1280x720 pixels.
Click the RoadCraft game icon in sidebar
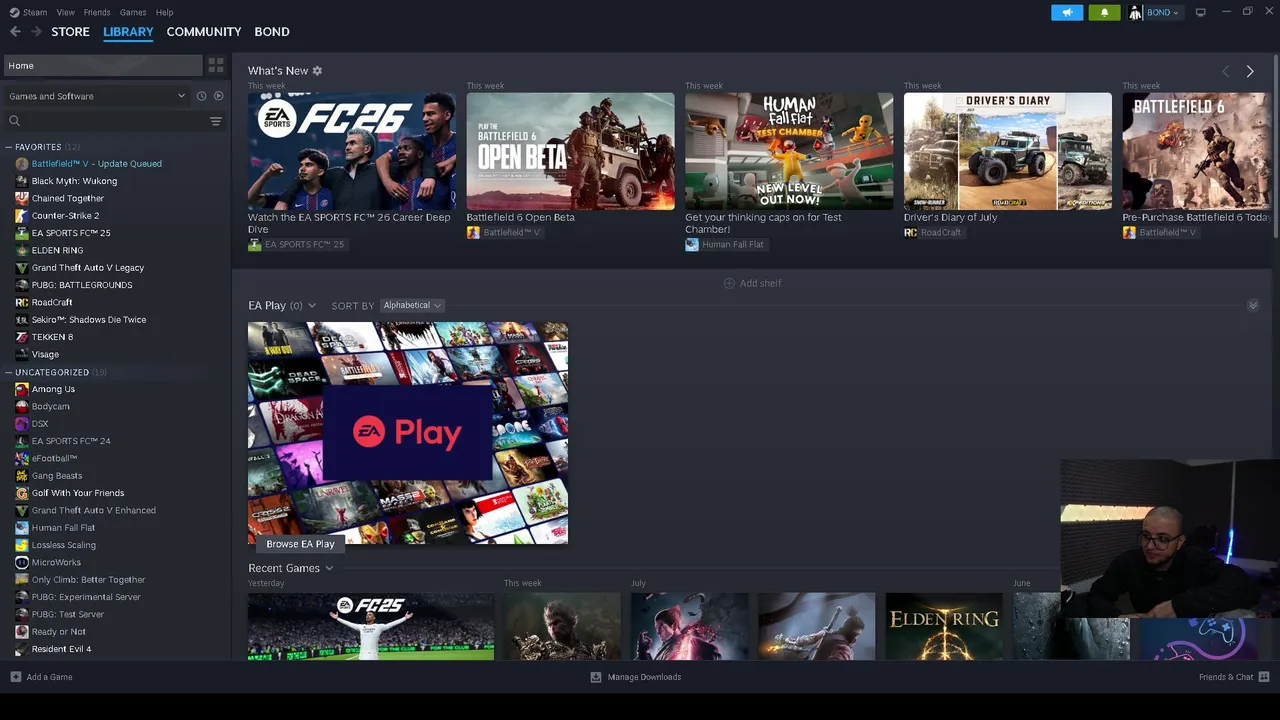click(22, 302)
